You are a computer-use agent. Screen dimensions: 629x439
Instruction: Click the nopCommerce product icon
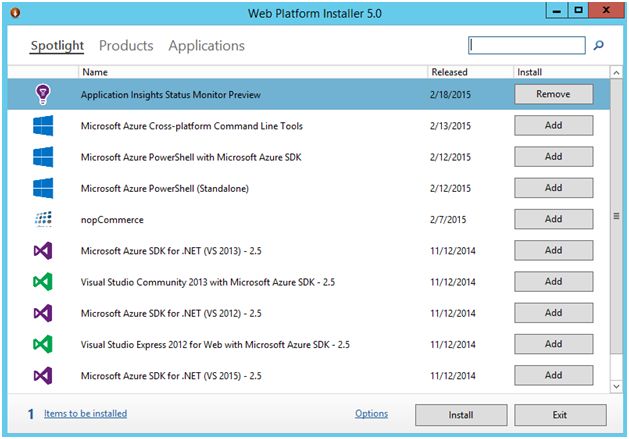(x=42, y=219)
